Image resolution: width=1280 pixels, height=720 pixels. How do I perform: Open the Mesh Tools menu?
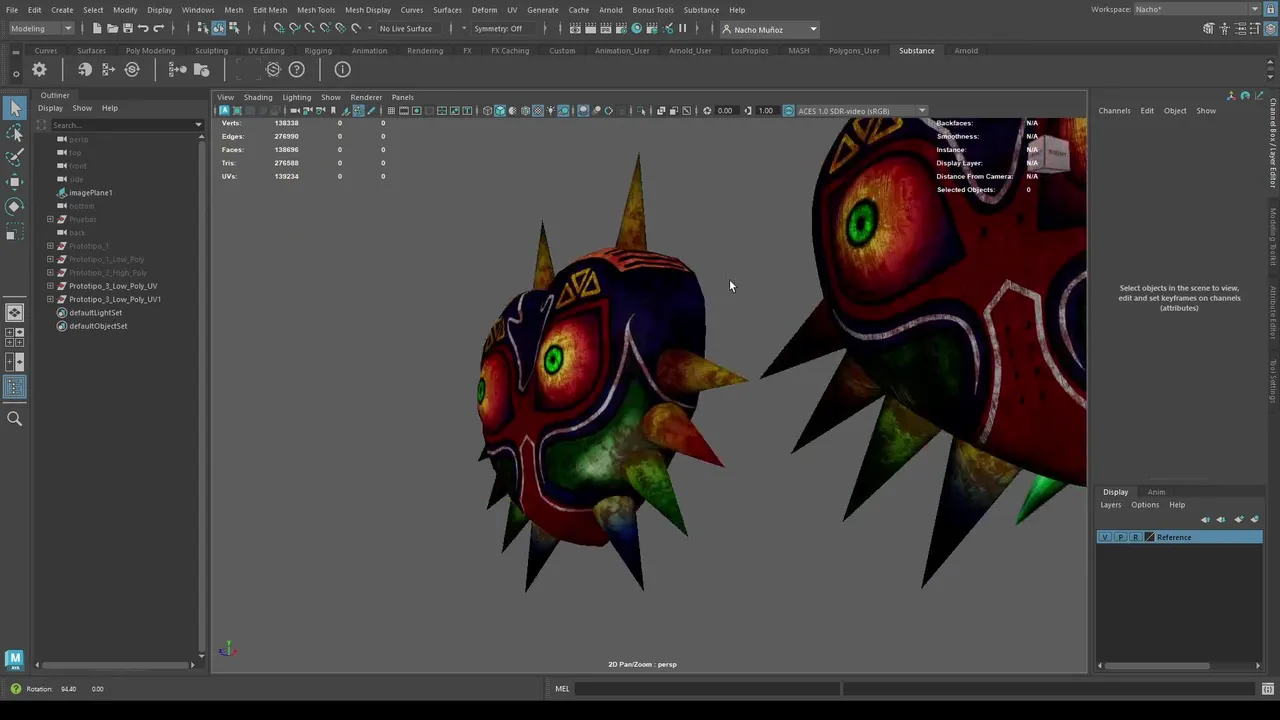[x=316, y=10]
